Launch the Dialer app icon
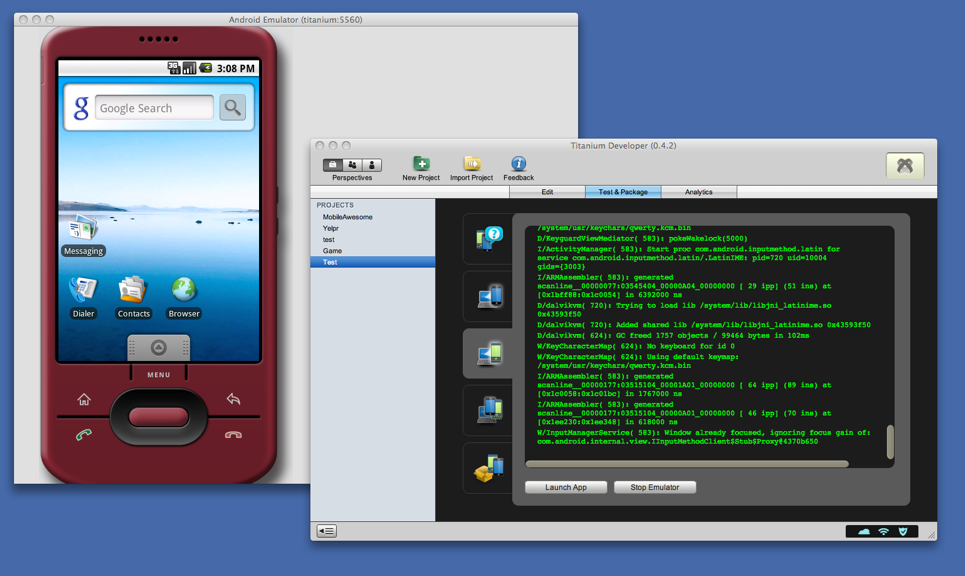 coord(83,292)
